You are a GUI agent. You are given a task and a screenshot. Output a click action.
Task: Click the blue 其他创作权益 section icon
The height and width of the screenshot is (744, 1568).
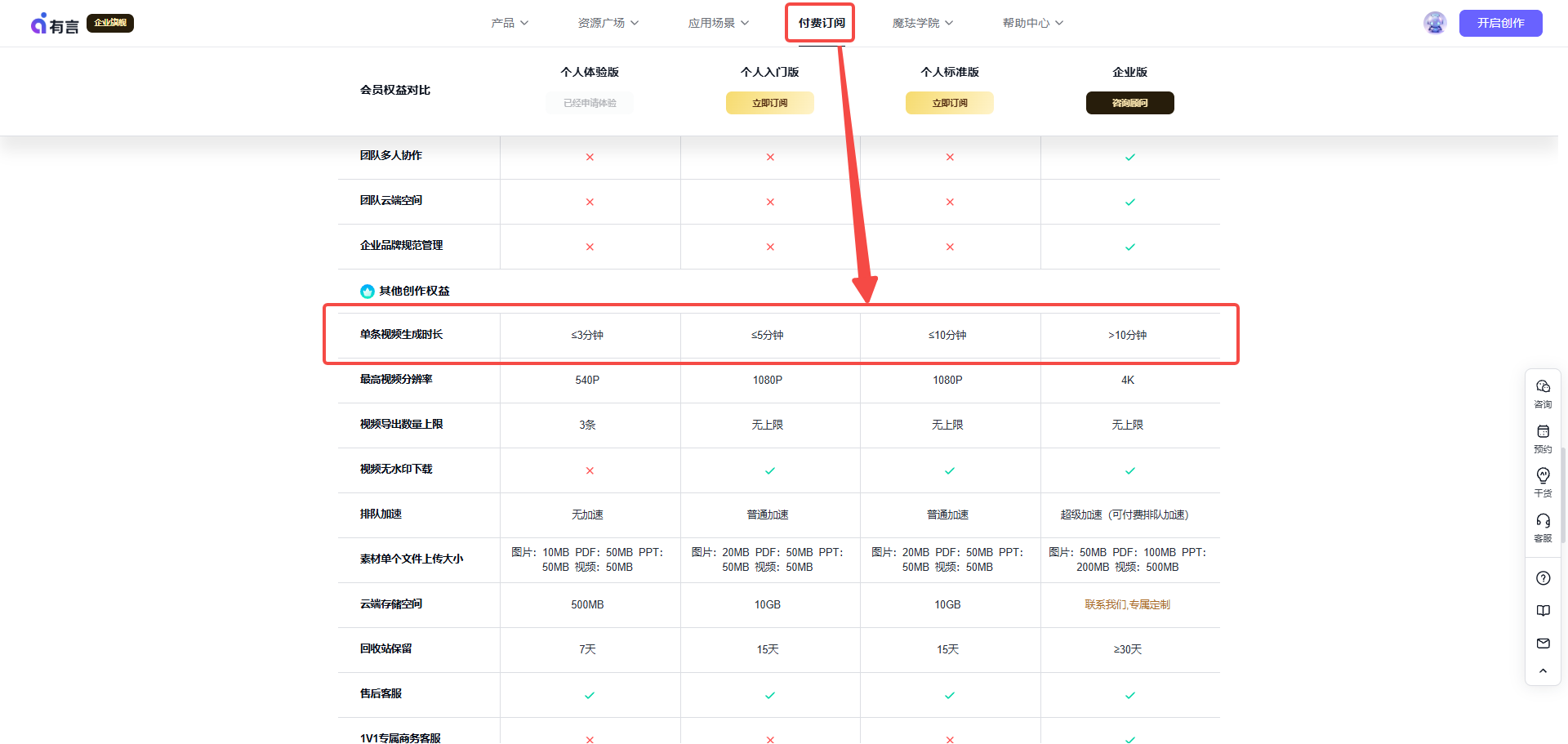tap(367, 291)
